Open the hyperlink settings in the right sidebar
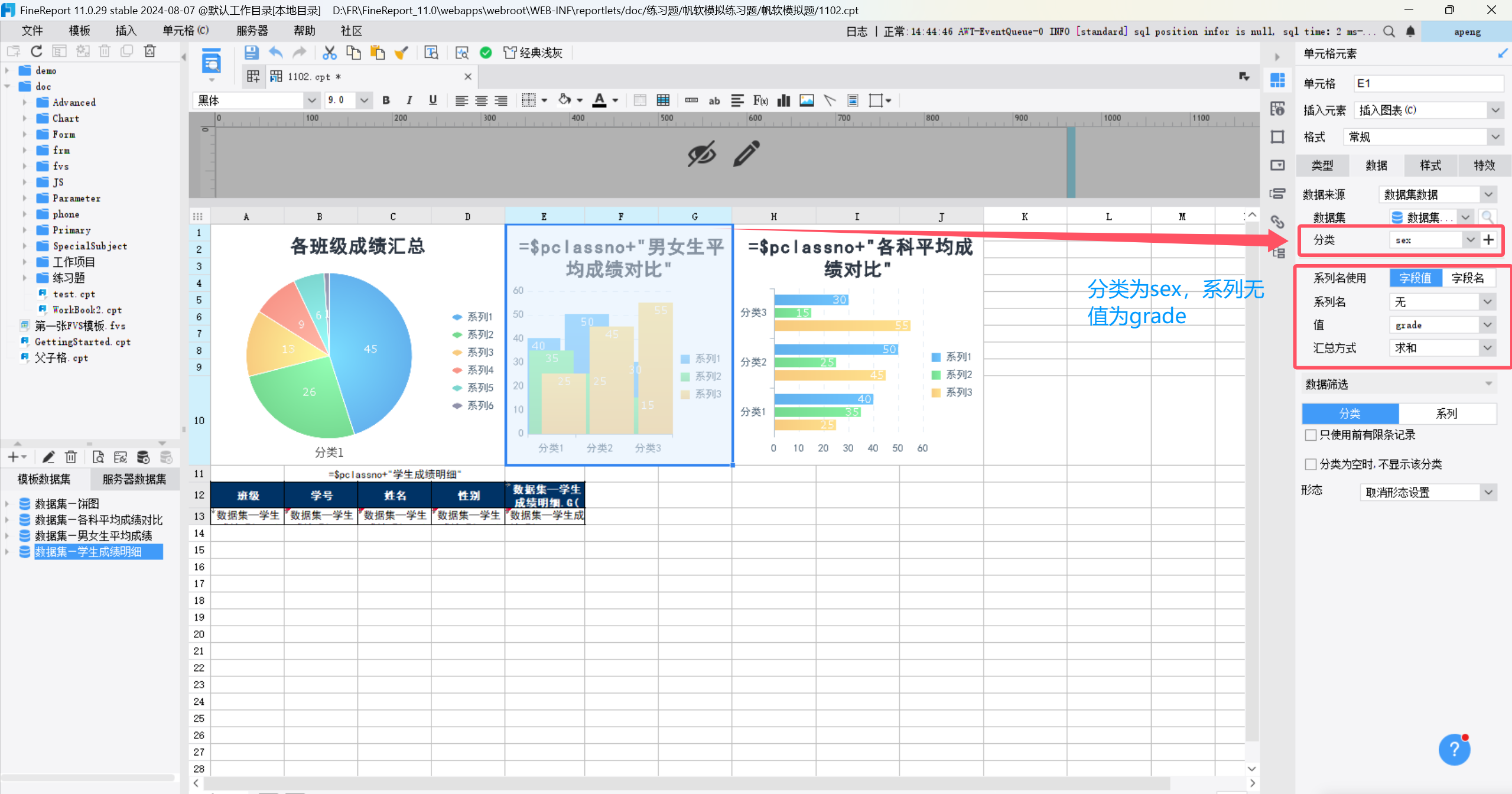This screenshot has width=1512, height=794. coord(1278,223)
